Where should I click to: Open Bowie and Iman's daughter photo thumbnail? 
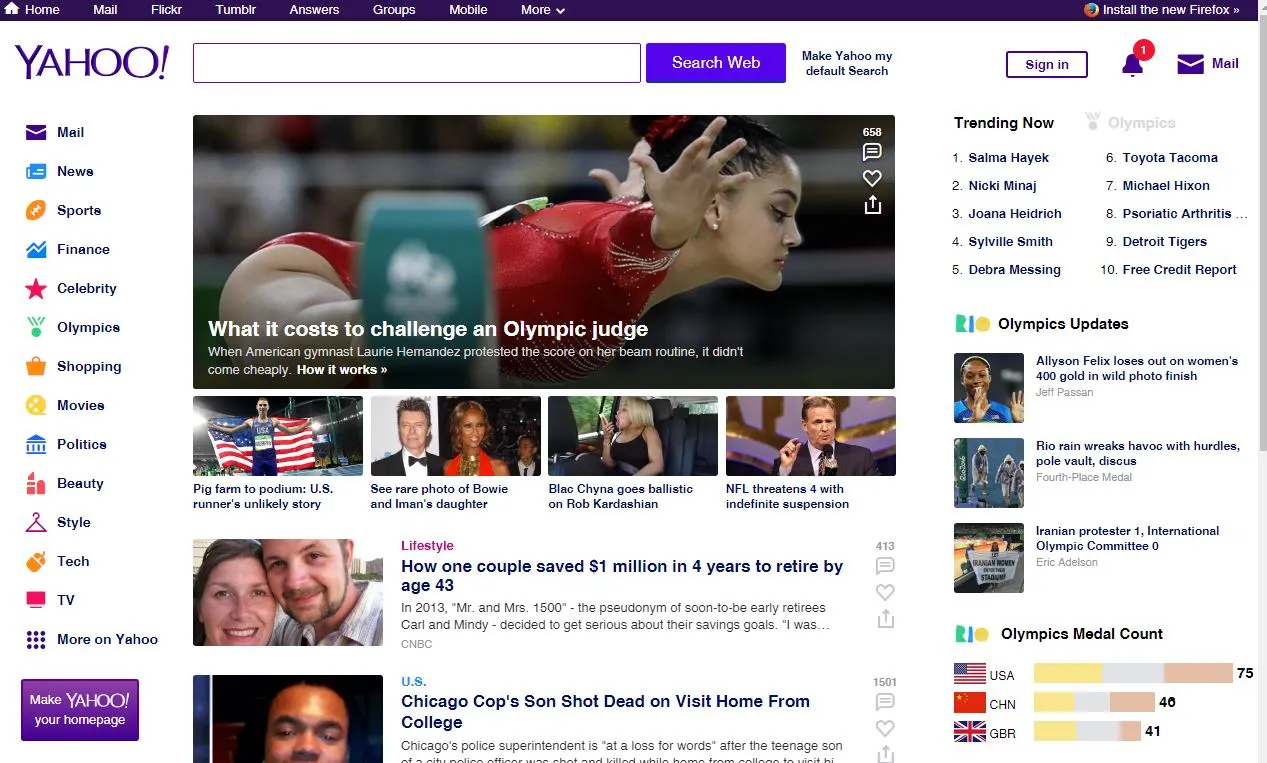[456, 436]
